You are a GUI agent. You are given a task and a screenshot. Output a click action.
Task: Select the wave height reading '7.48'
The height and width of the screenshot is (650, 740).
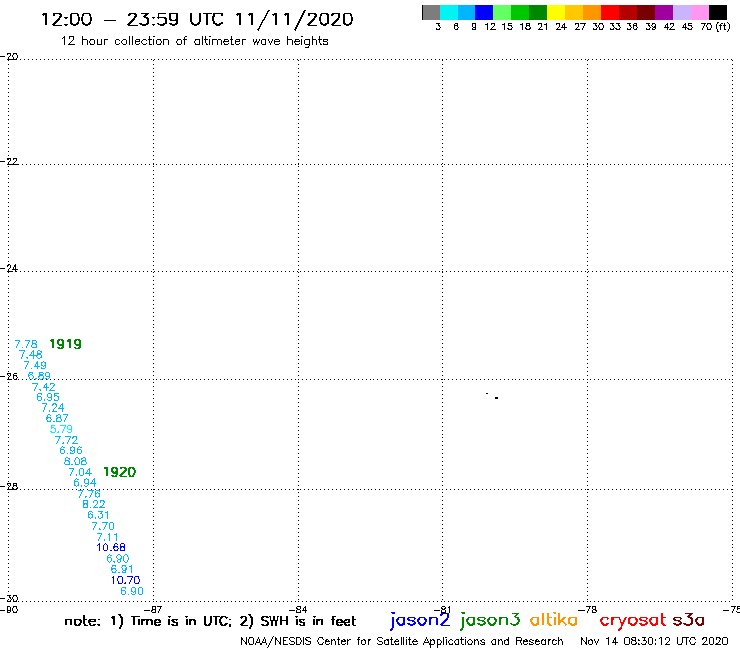(x=31, y=355)
